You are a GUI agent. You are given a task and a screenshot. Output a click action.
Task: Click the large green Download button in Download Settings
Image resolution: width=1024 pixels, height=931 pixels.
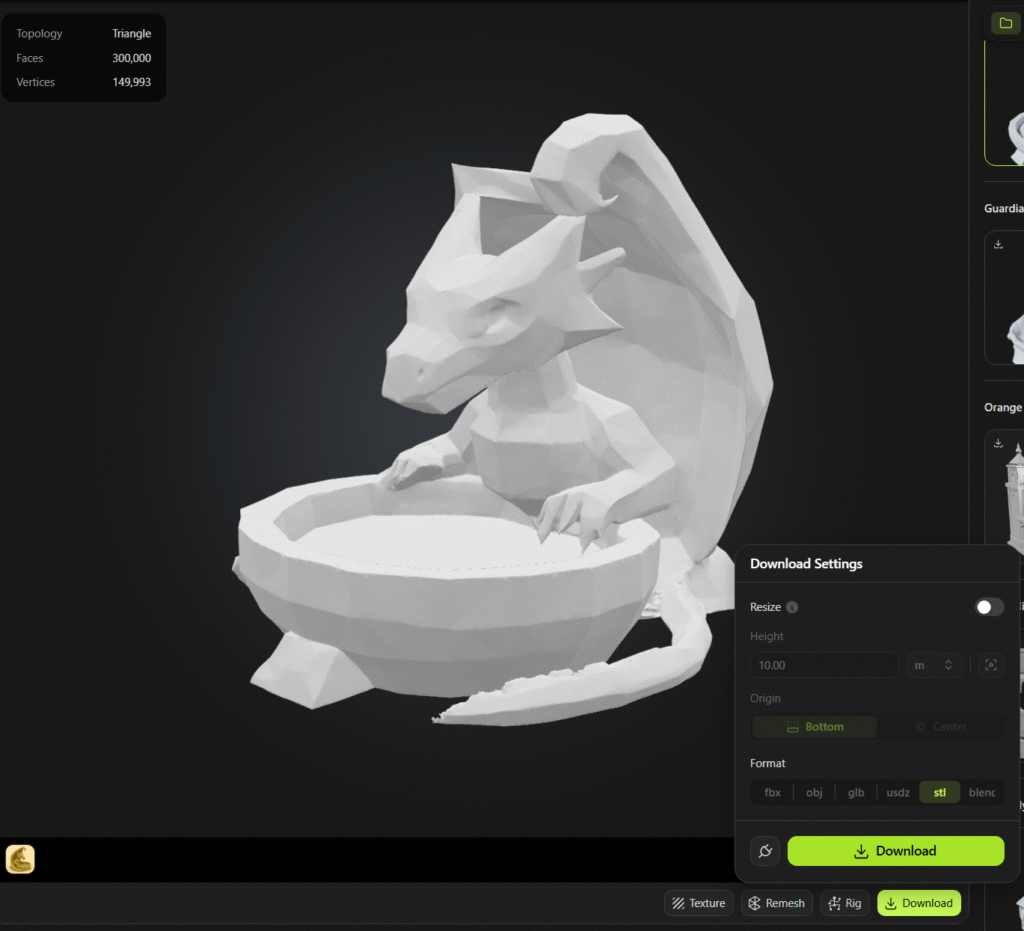coord(895,851)
